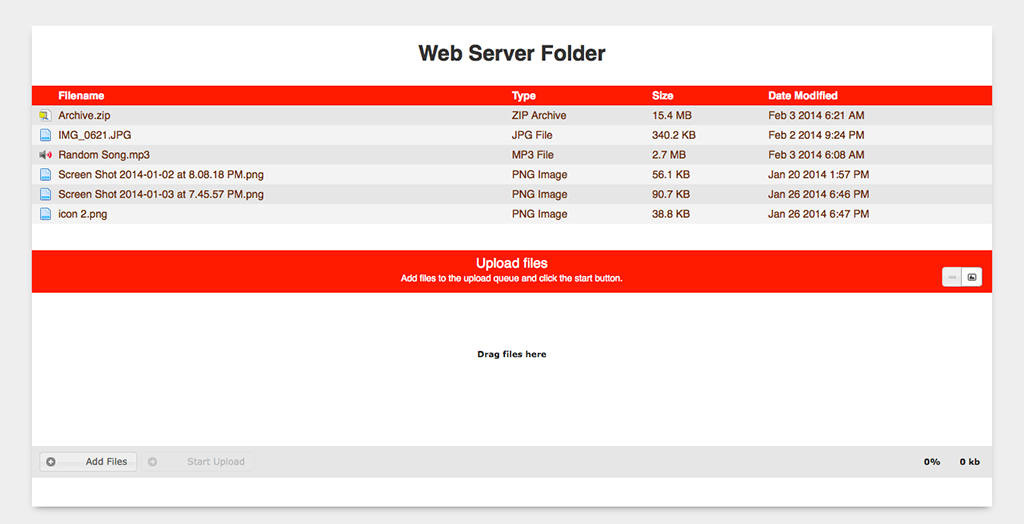Click the Archive.zip file icon
The height and width of the screenshot is (524, 1024).
click(45, 116)
